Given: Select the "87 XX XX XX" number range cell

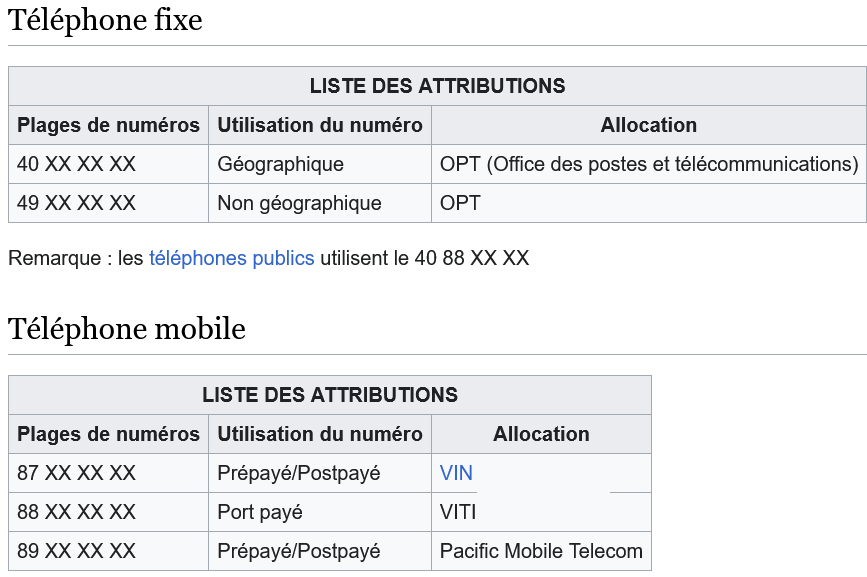Looking at the screenshot, I should 77,473.
